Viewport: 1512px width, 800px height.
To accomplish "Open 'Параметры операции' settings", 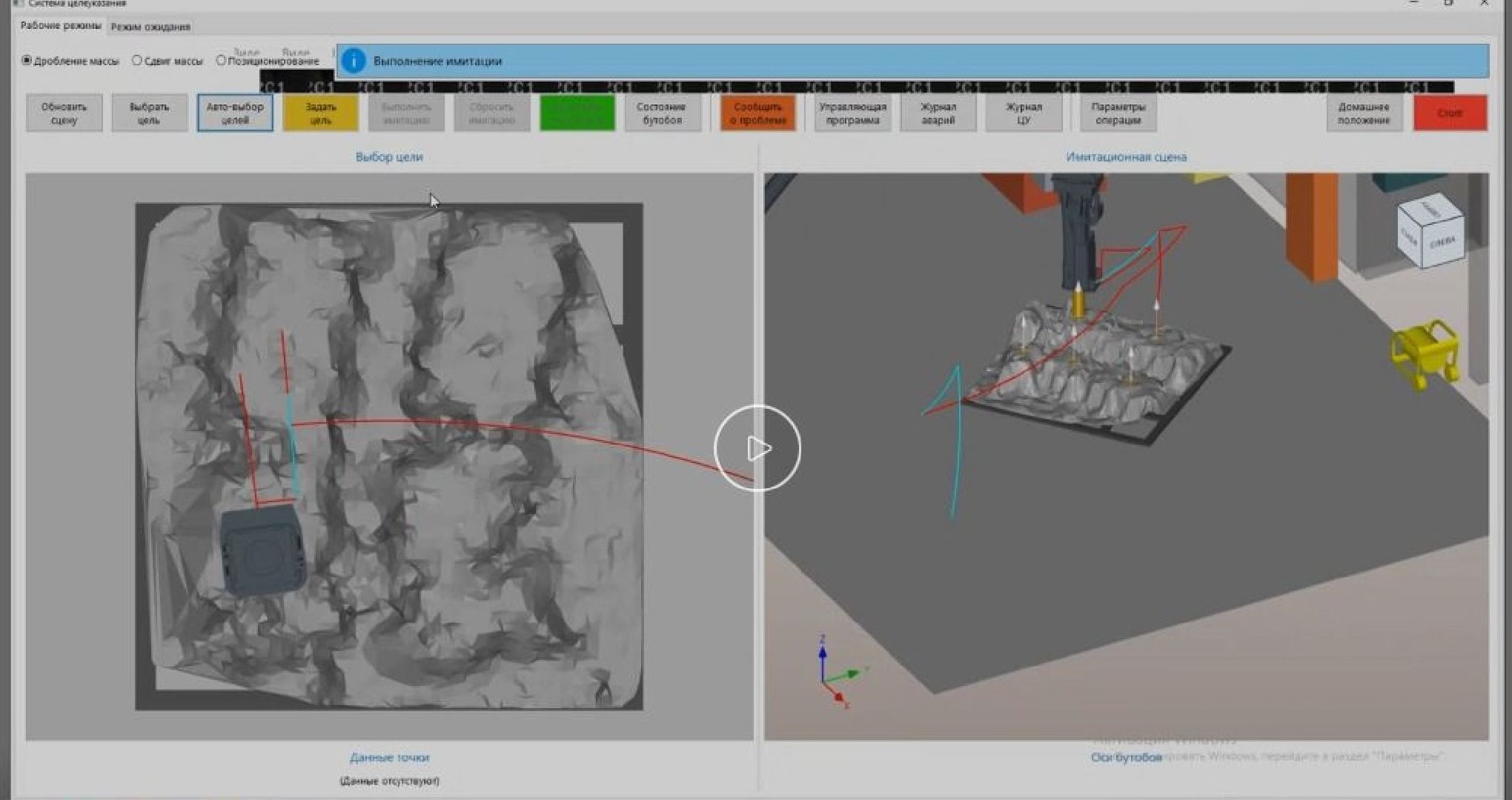I will tap(1118, 113).
